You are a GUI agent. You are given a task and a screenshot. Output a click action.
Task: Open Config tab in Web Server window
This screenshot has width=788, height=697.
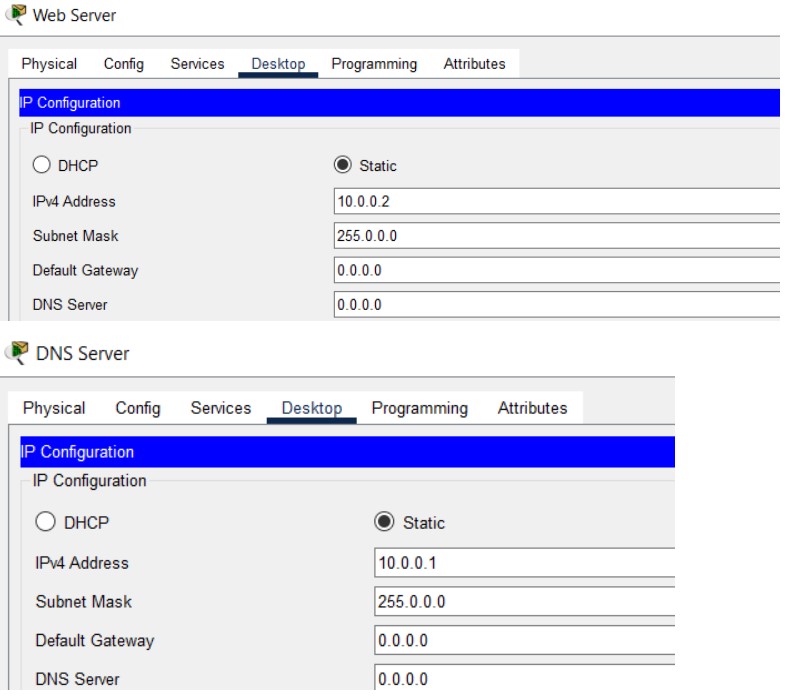click(x=124, y=64)
